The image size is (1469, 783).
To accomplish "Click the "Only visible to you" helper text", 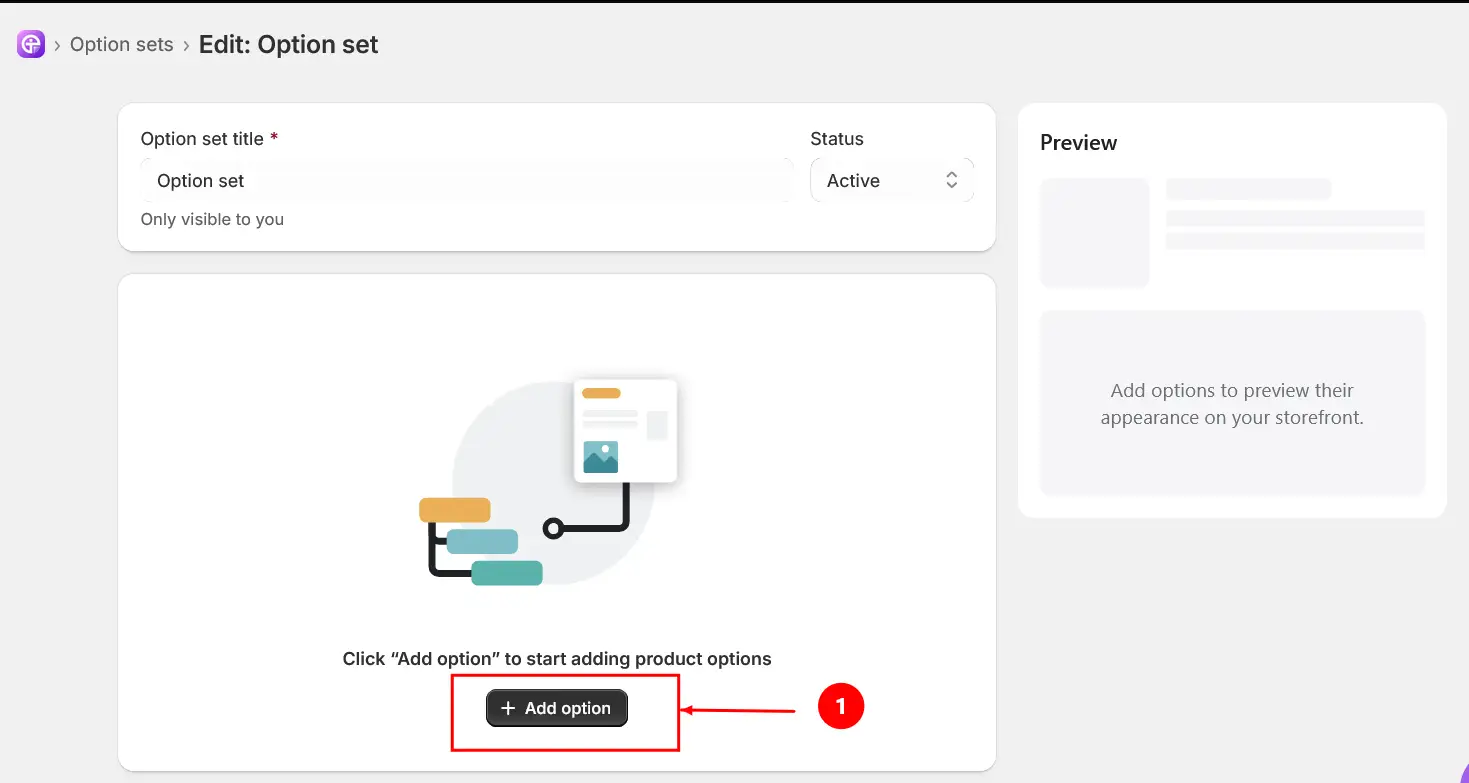I will coord(212,219).
